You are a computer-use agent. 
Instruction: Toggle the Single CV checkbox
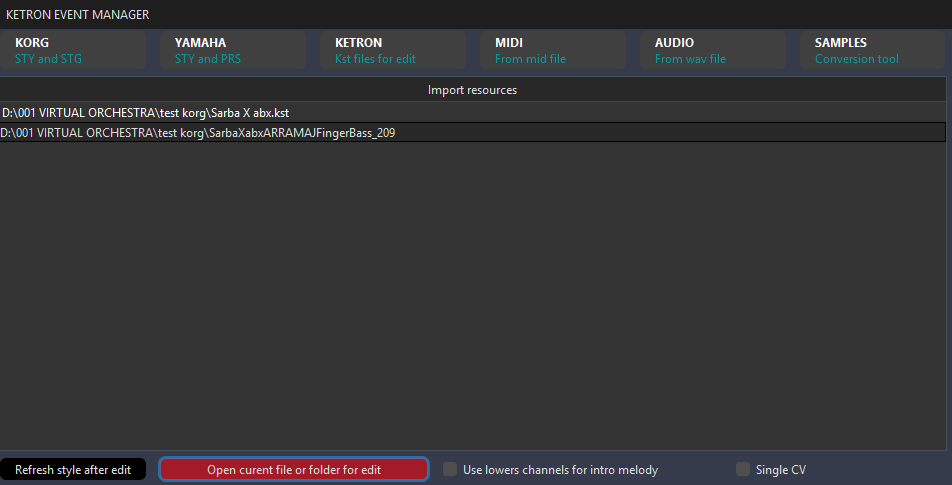coord(743,469)
